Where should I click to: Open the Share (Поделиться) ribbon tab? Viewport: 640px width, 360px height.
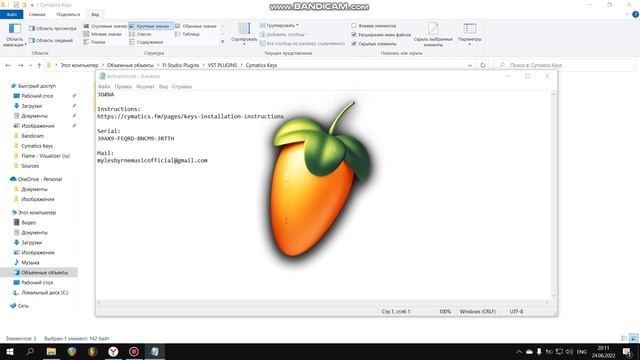(x=68, y=14)
